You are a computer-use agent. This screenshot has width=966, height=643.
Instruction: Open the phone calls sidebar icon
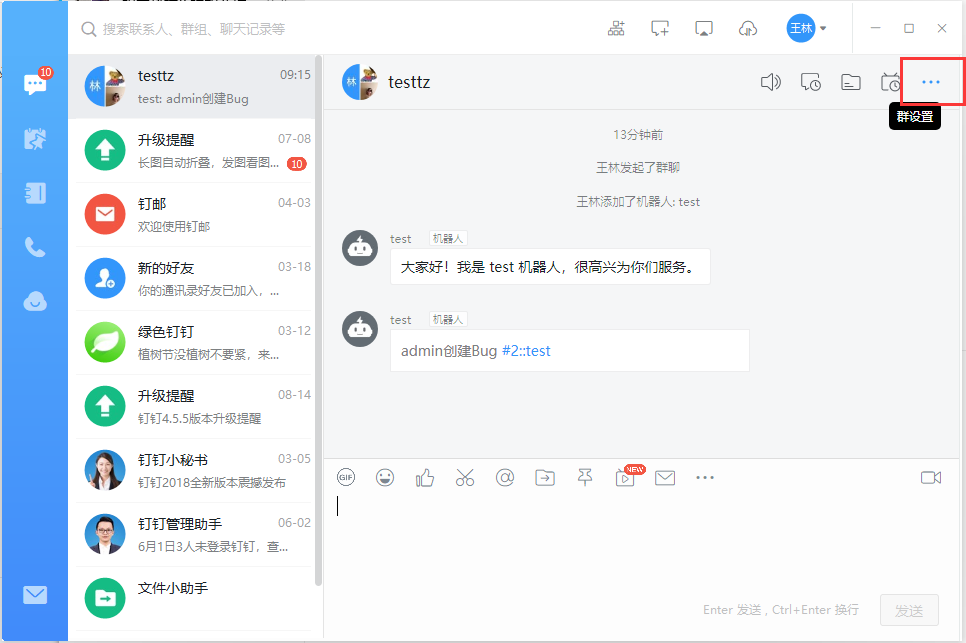35,247
